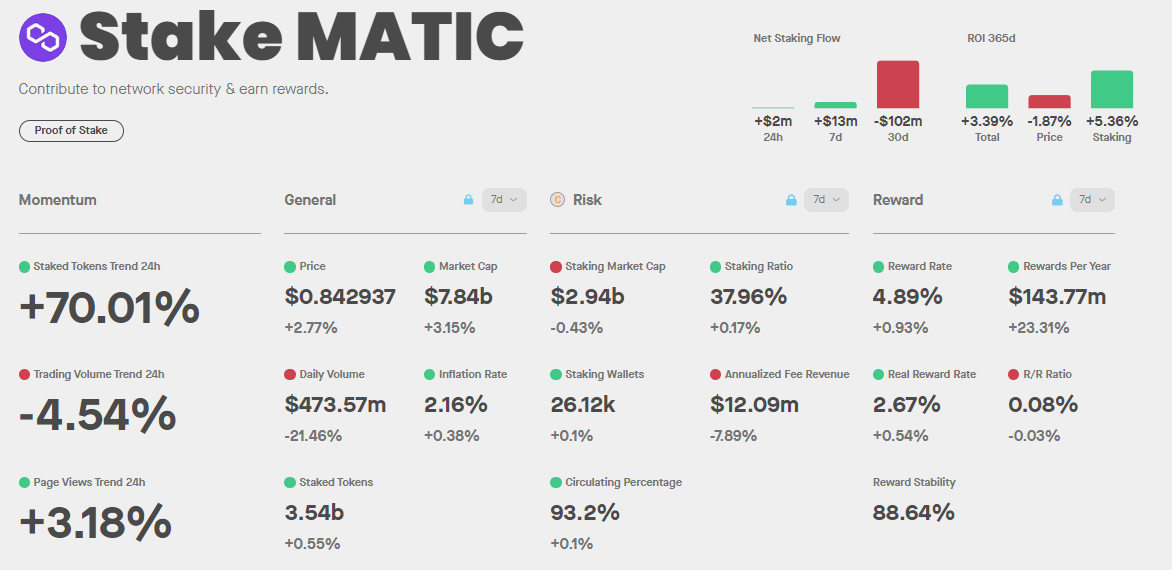Select the Reward section header
The width and height of the screenshot is (1172, 570).
pos(898,200)
